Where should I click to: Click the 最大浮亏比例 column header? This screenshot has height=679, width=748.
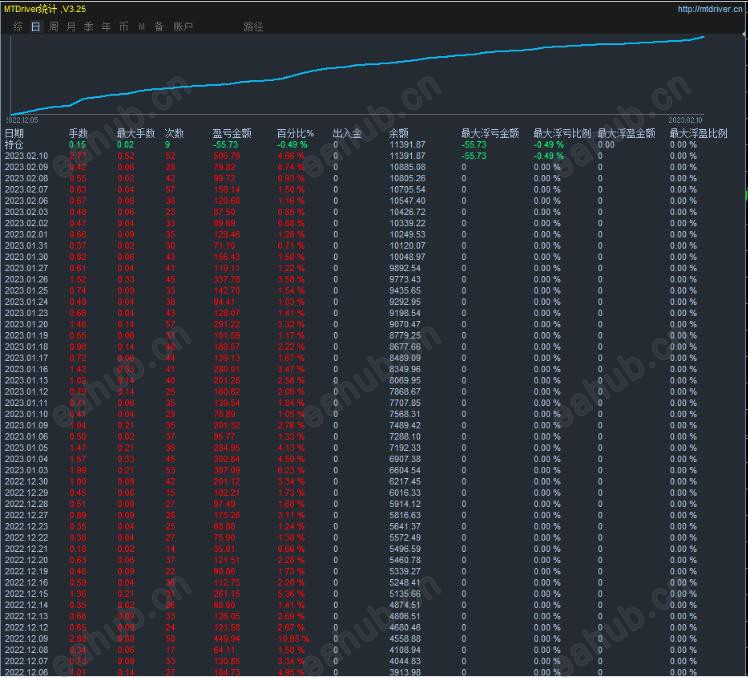tap(562, 133)
